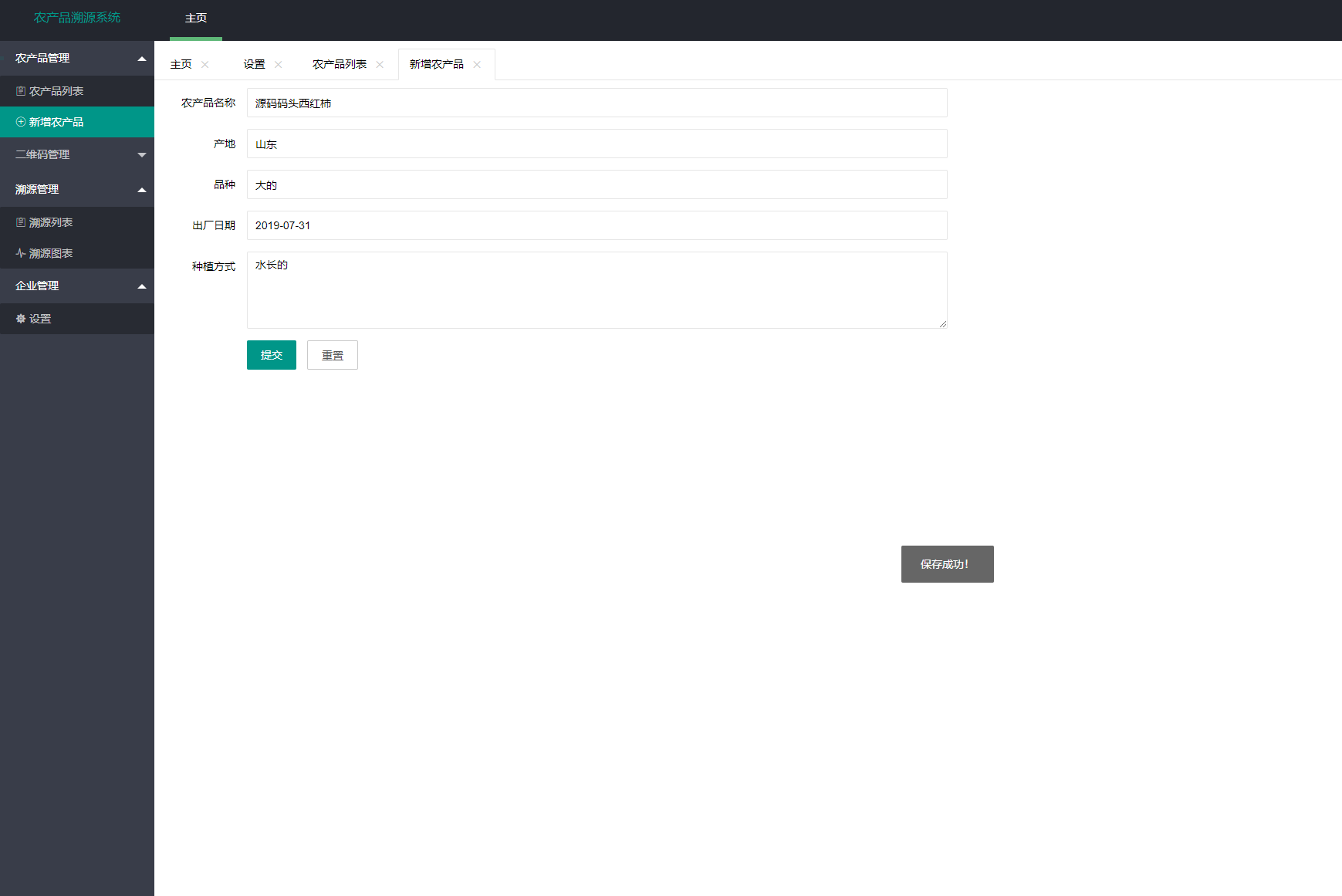This screenshot has width=1342, height=896.
Task: Focus the 农产品名称 input field
Action: coord(597,103)
